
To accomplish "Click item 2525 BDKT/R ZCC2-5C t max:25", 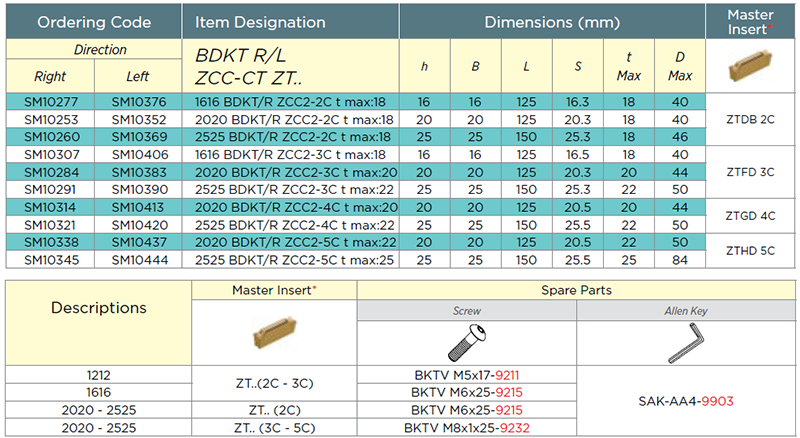I will (x=294, y=260).
